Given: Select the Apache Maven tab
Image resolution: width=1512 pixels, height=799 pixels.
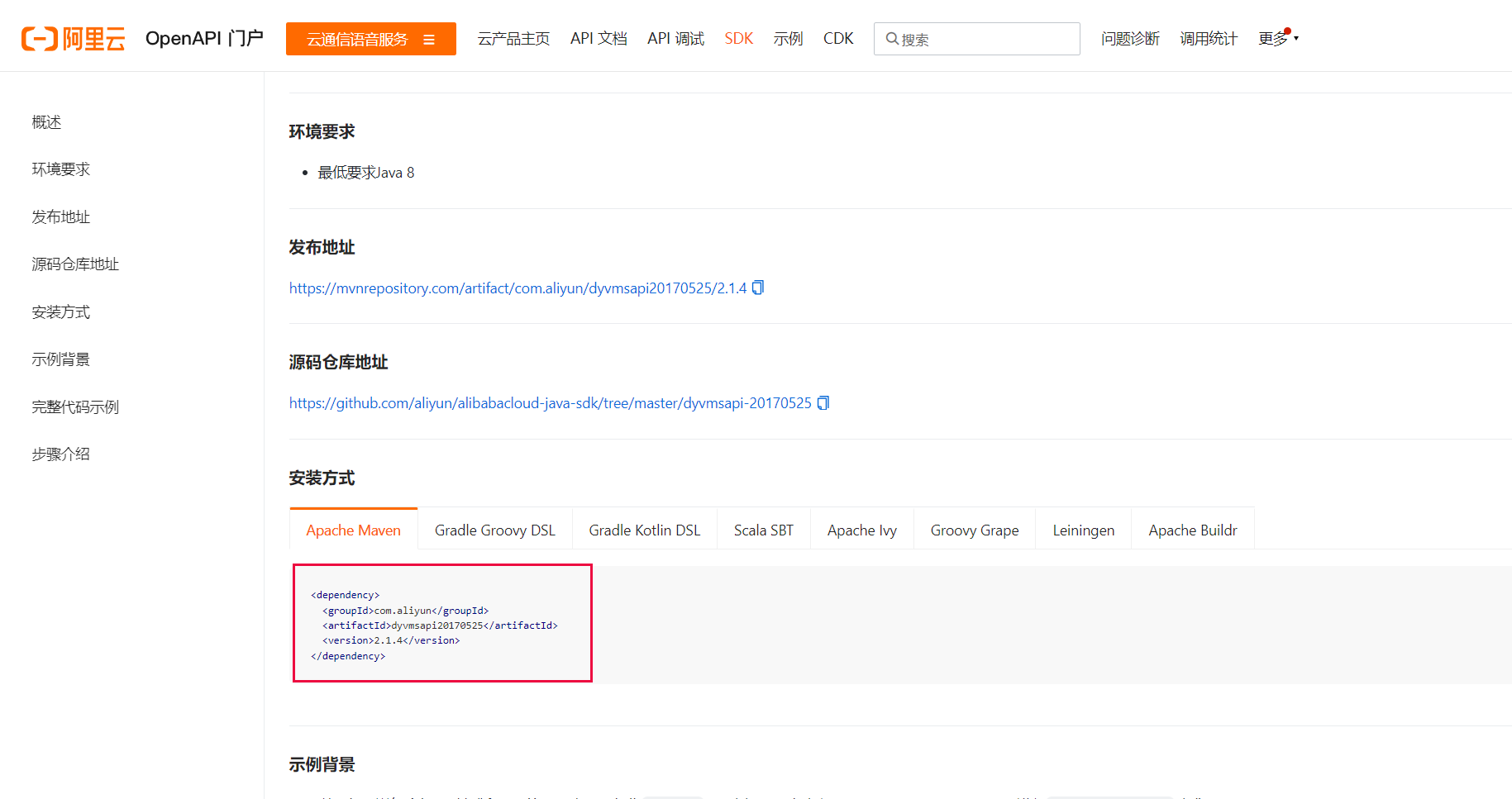Looking at the screenshot, I should point(353,530).
